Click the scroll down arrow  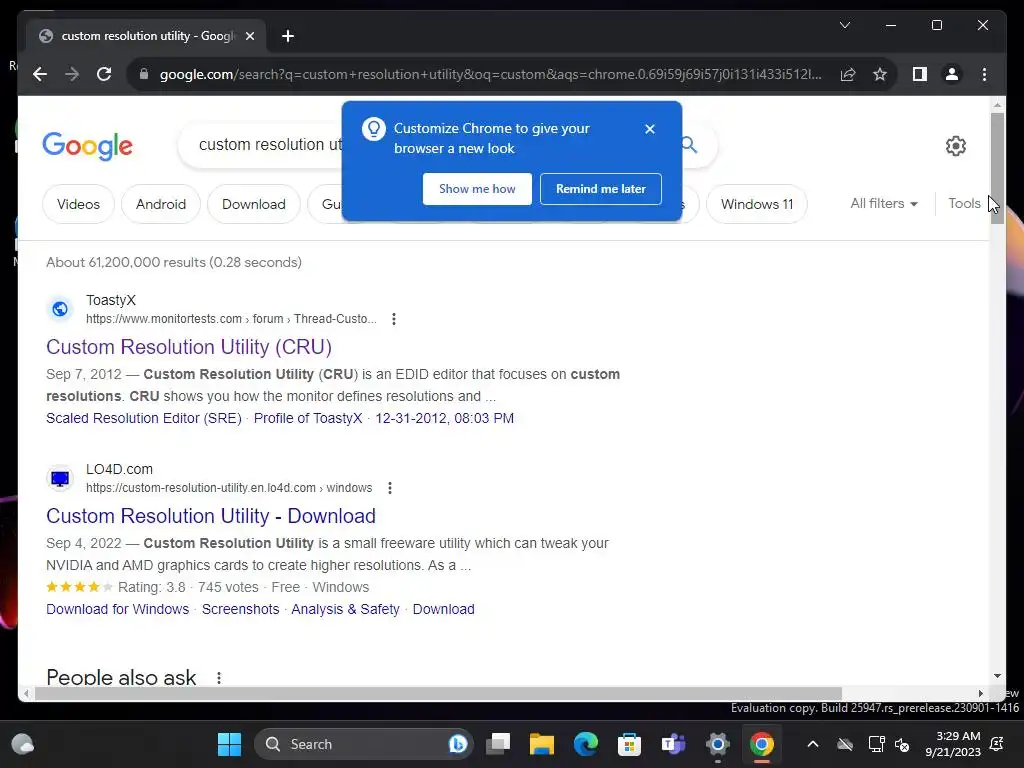click(997, 676)
